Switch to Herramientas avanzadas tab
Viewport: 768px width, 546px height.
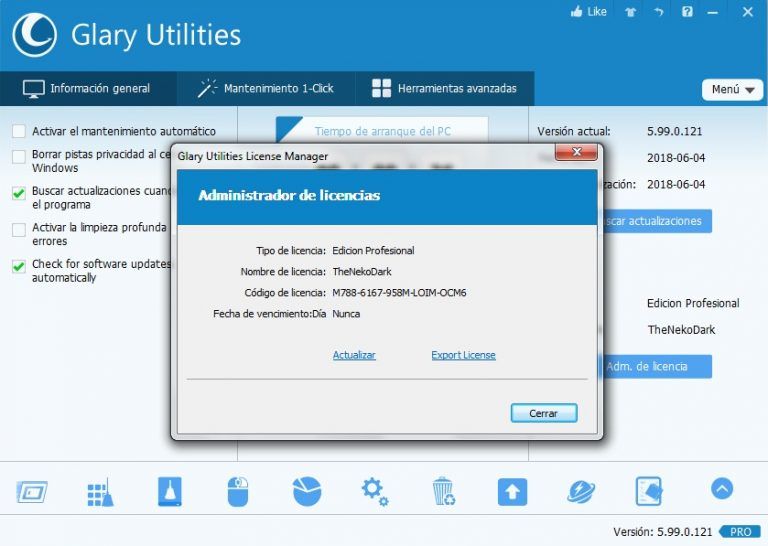[x=445, y=89]
